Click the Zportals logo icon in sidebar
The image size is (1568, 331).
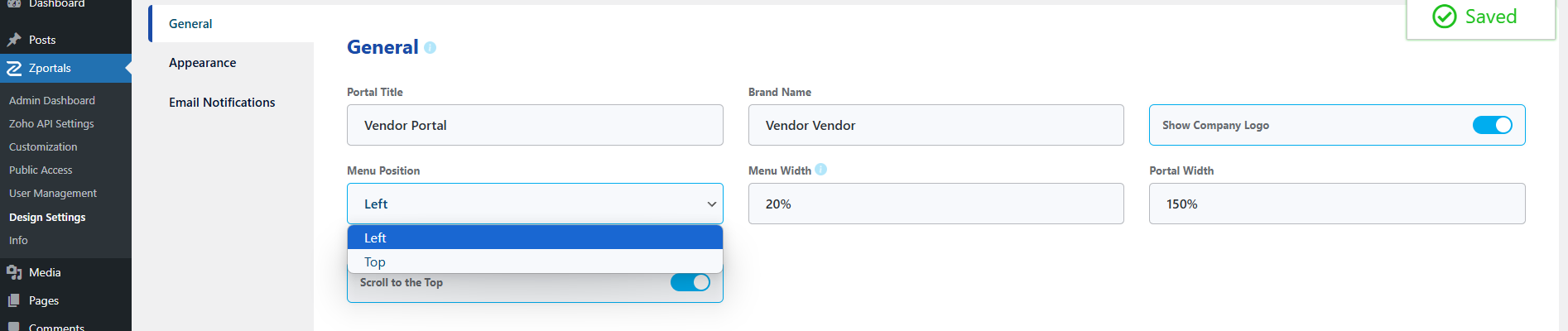14,69
